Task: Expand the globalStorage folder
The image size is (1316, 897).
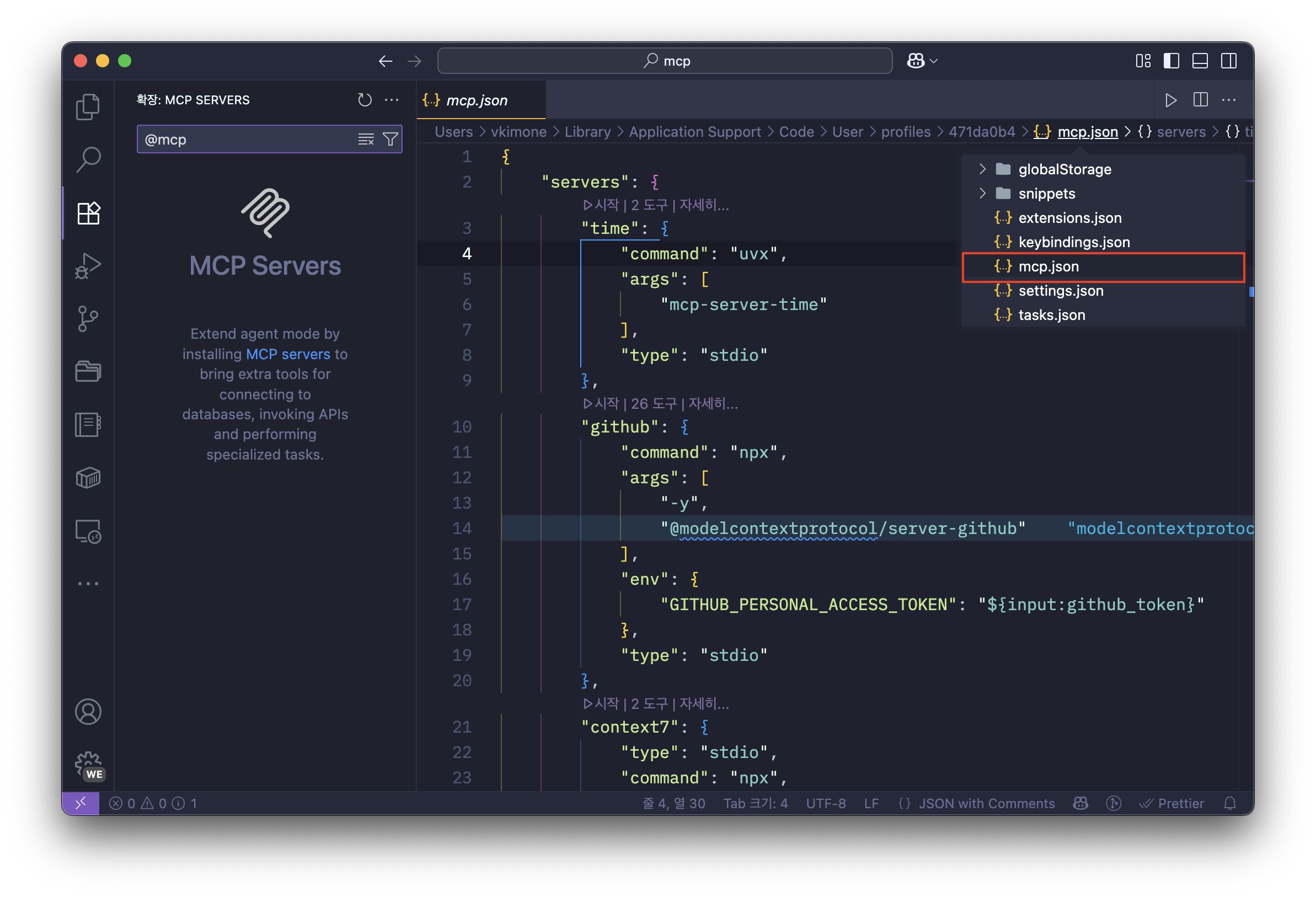Action: click(981, 169)
